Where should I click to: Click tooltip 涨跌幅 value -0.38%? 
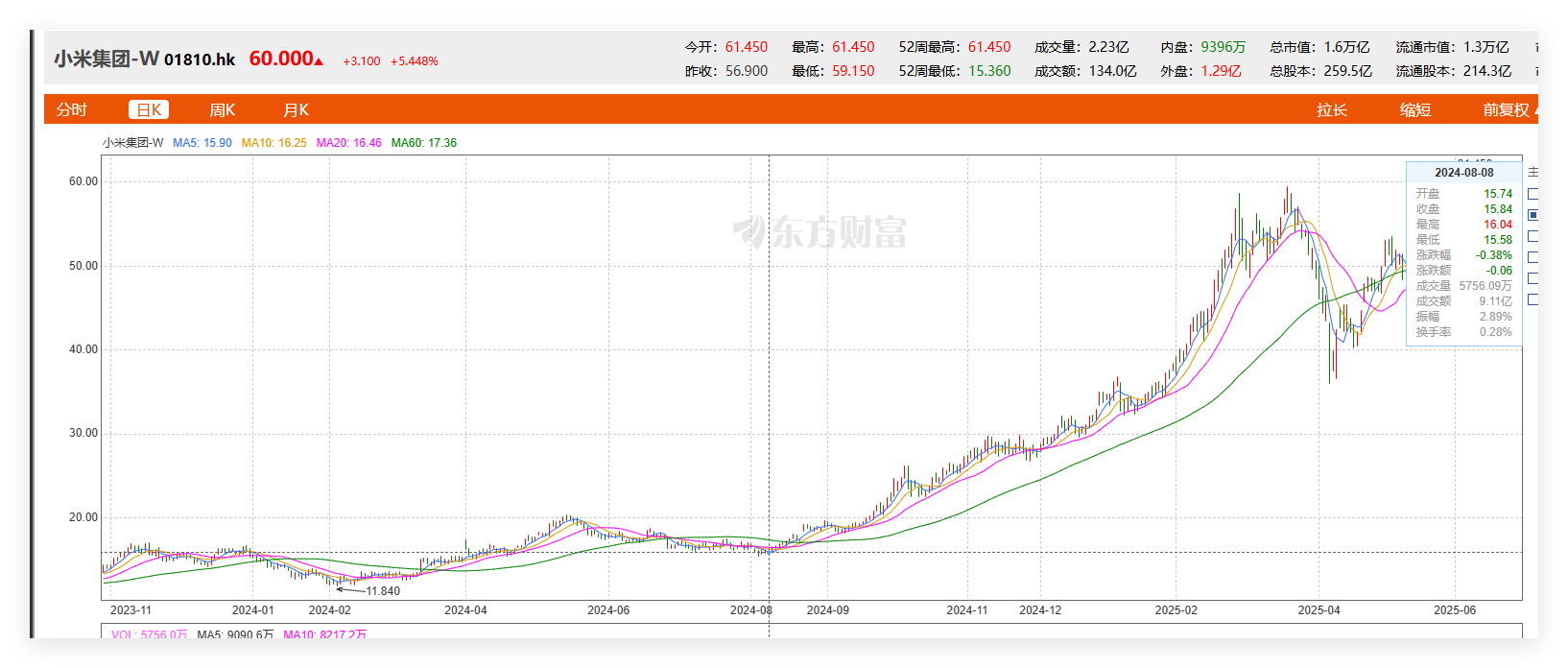(1494, 255)
